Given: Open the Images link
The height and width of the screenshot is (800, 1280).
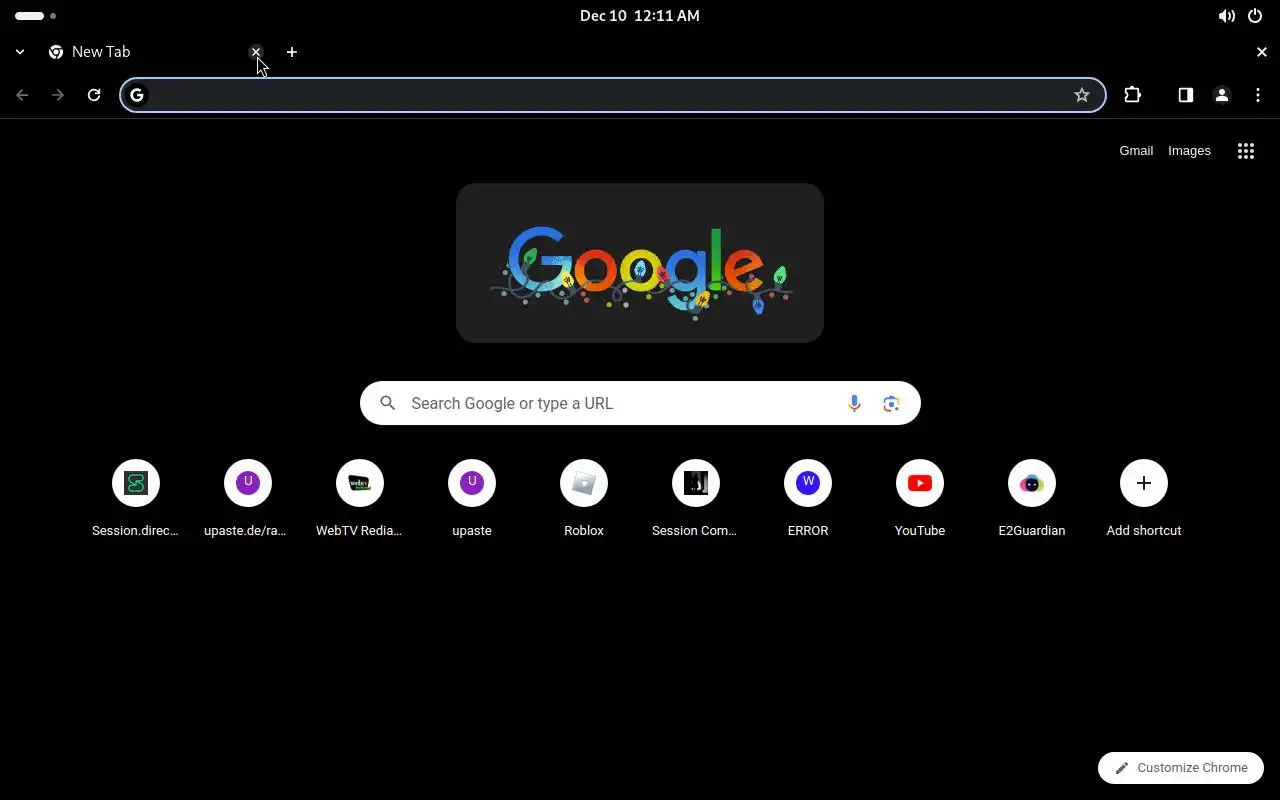Looking at the screenshot, I should [1189, 151].
